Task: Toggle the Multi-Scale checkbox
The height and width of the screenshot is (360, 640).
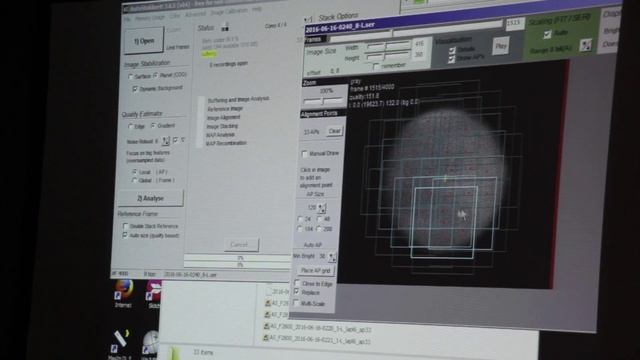Action: coord(296,303)
